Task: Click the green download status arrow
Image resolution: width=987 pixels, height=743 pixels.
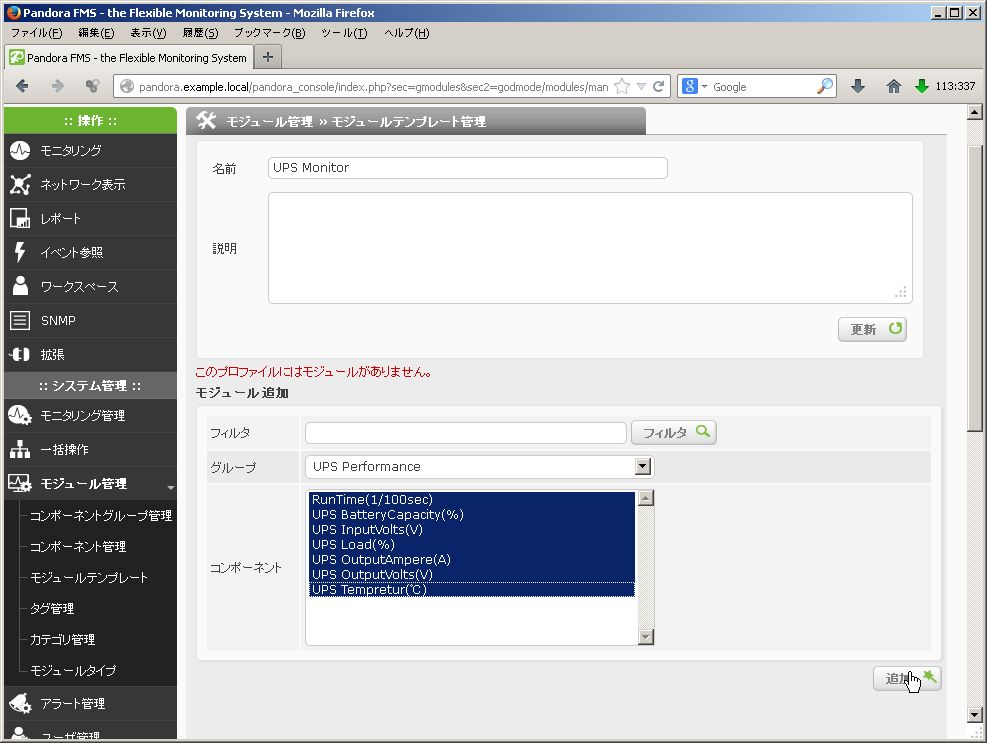Action: click(x=922, y=86)
